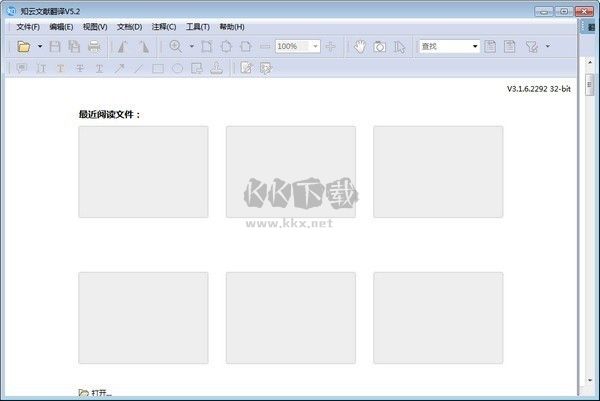Click the search options icon
Viewport: 600px width, 401px height.
532,47
